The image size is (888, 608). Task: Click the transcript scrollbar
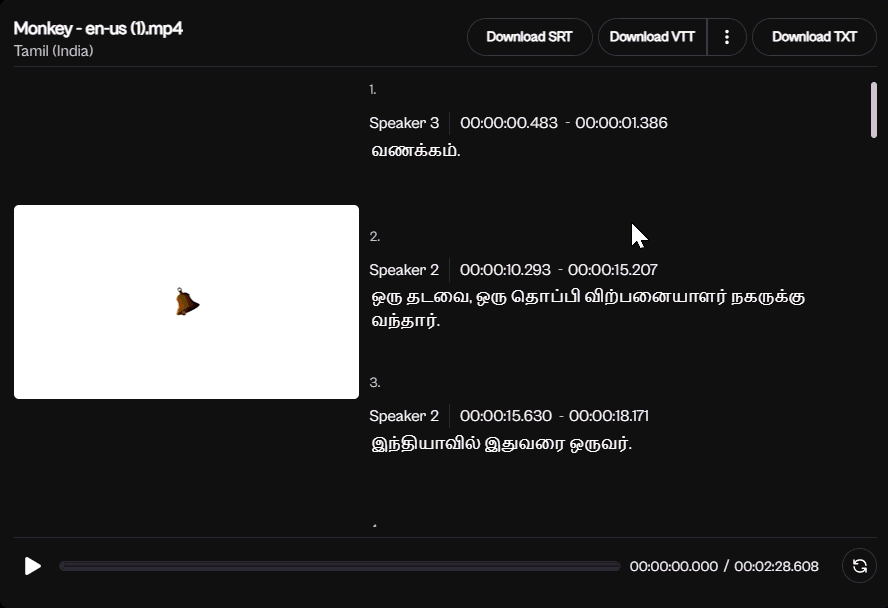[874, 110]
